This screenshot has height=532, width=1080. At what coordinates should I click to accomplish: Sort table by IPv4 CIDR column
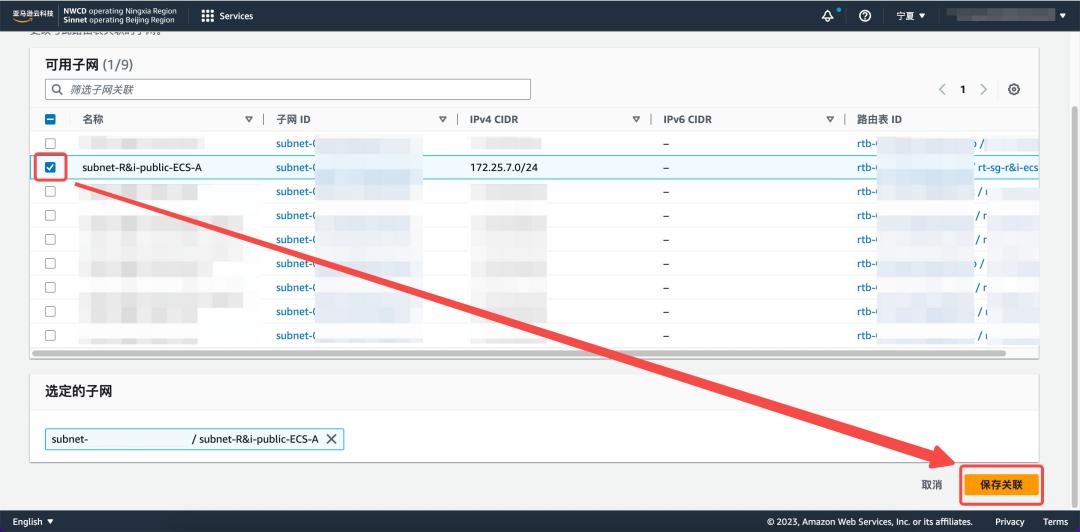[x=635, y=119]
